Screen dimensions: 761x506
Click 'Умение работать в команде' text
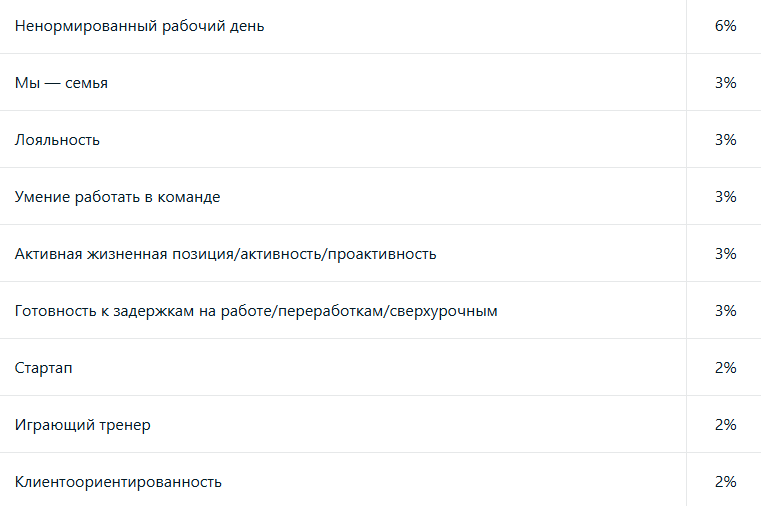(x=117, y=197)
